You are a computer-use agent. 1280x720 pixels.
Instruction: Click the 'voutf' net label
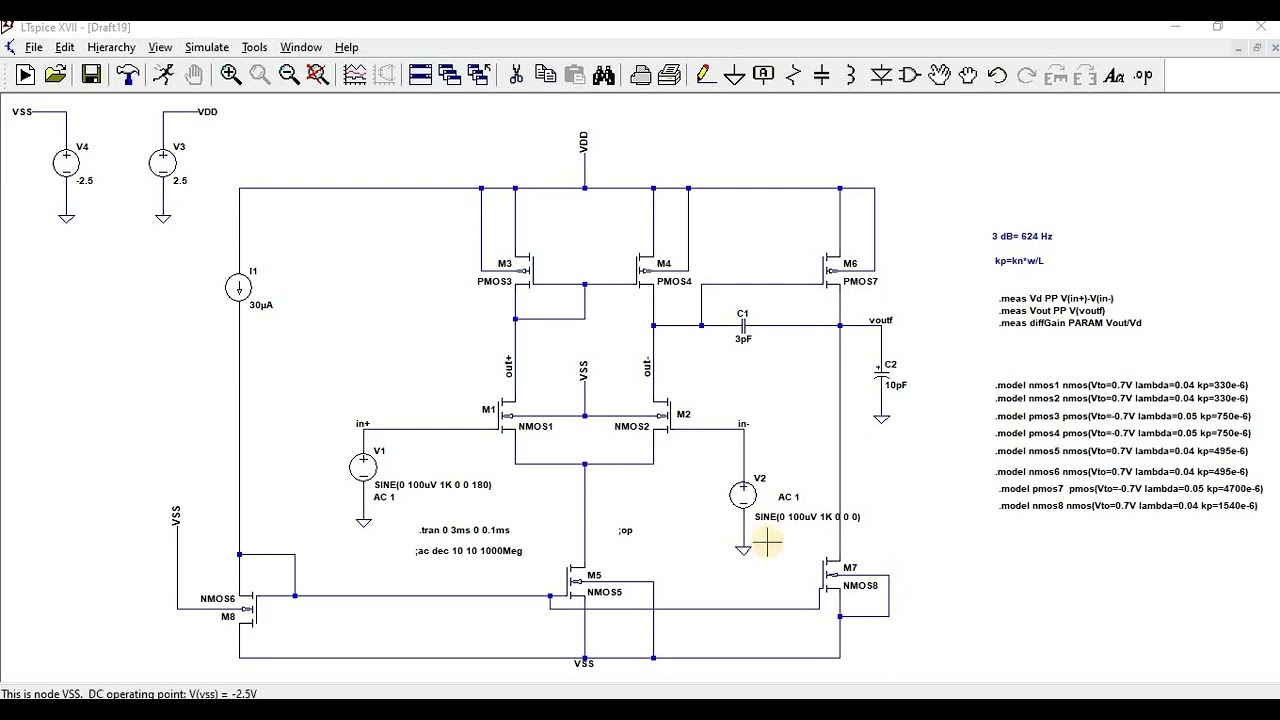pos(881,320)
